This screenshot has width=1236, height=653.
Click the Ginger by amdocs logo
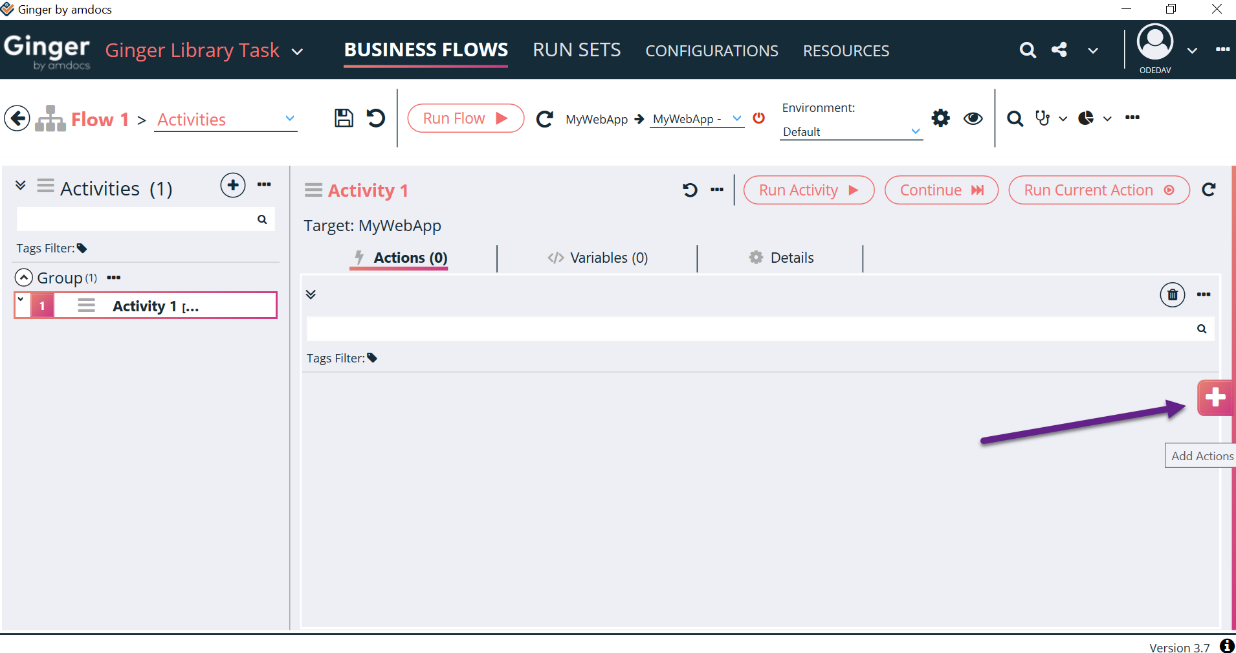(47, 52)
